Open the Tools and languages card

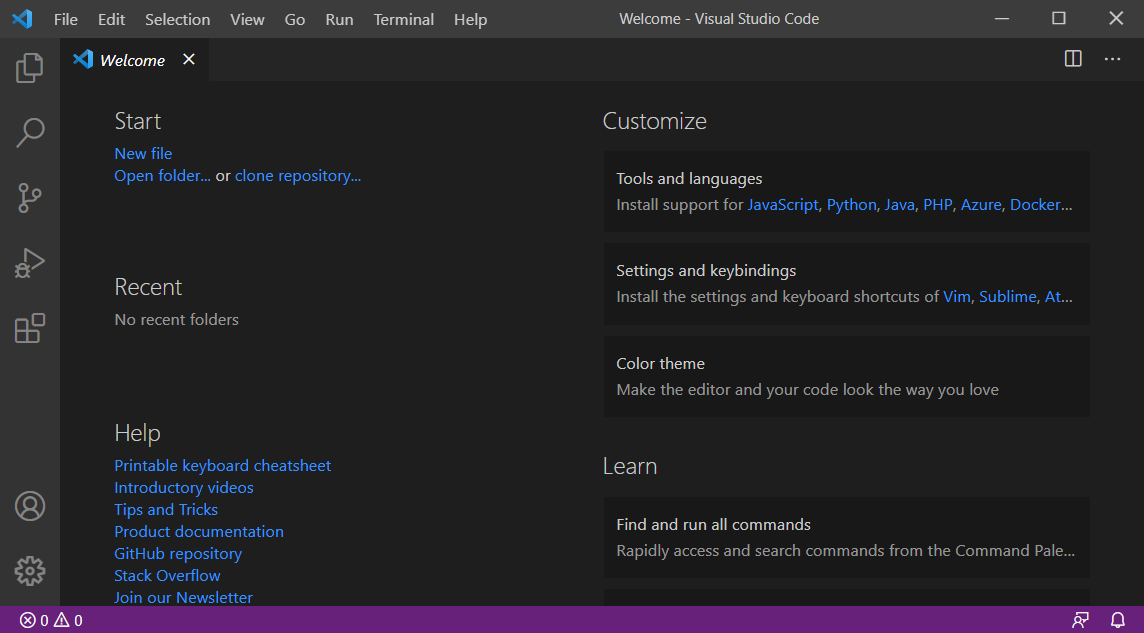pos(846,192)
